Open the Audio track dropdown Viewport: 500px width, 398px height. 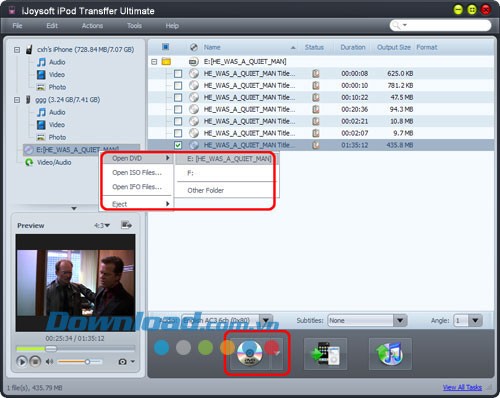tap(227, 321)
